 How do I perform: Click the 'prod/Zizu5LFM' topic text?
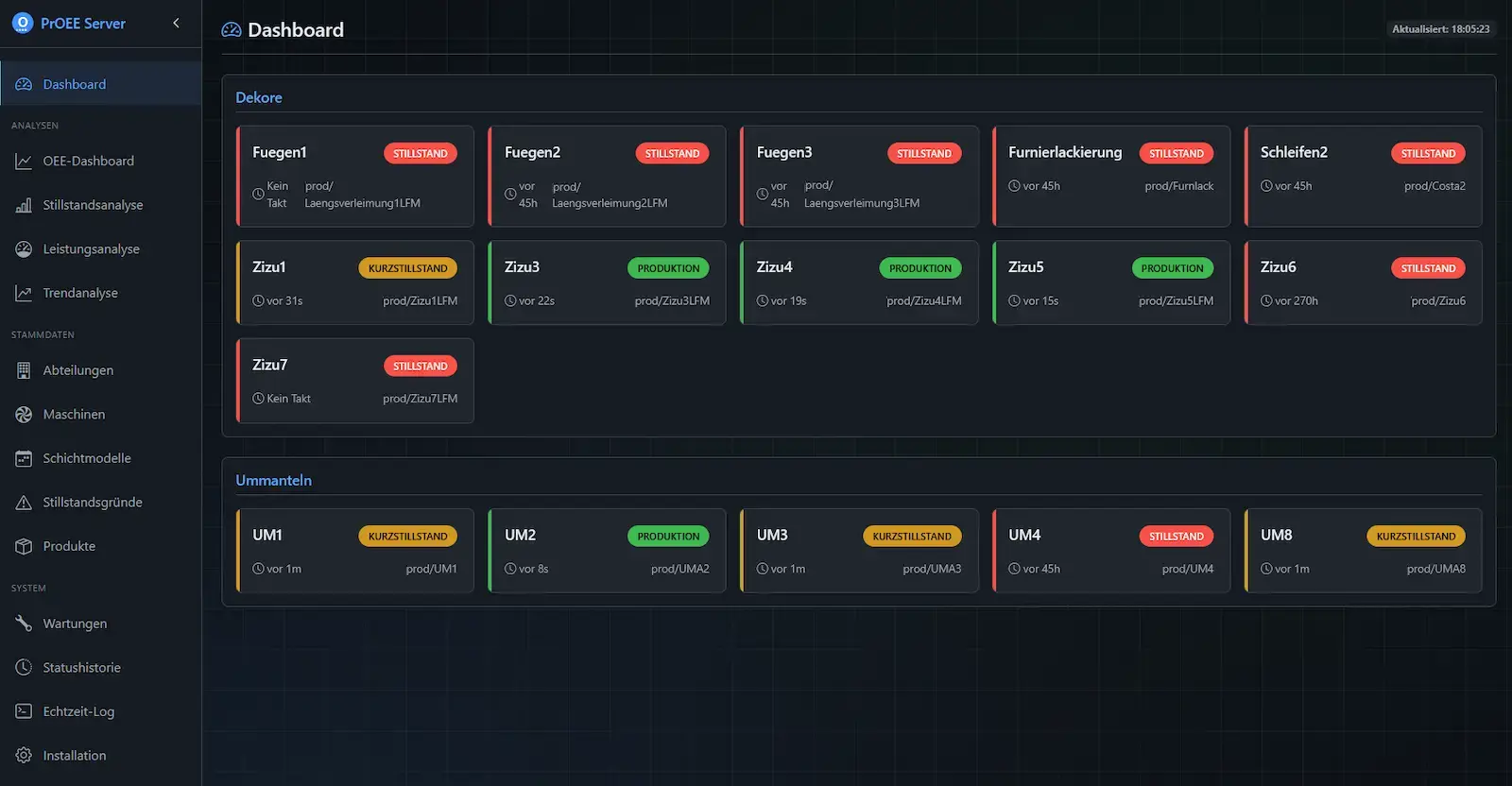(1177, 300)
